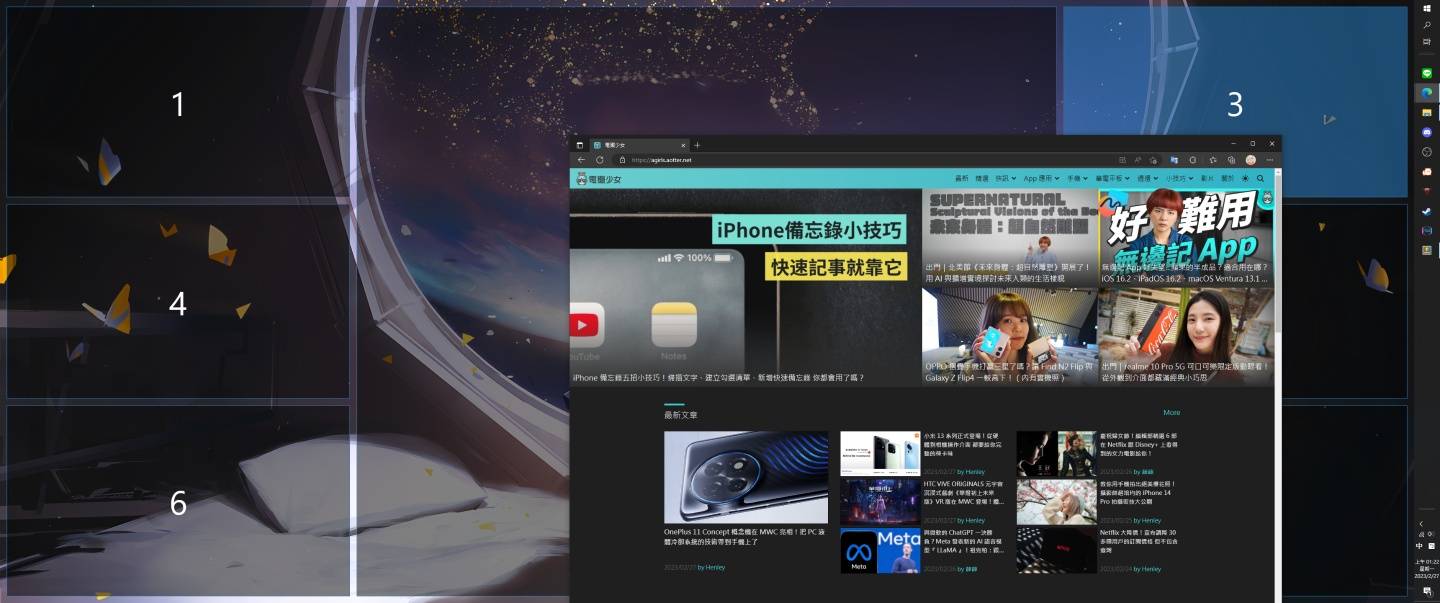Open the browser Collections icon

point(1232,158)
